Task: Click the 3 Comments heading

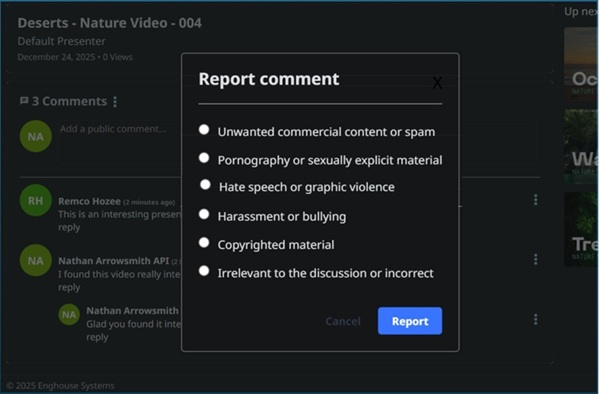Action: tap(69, 101)
